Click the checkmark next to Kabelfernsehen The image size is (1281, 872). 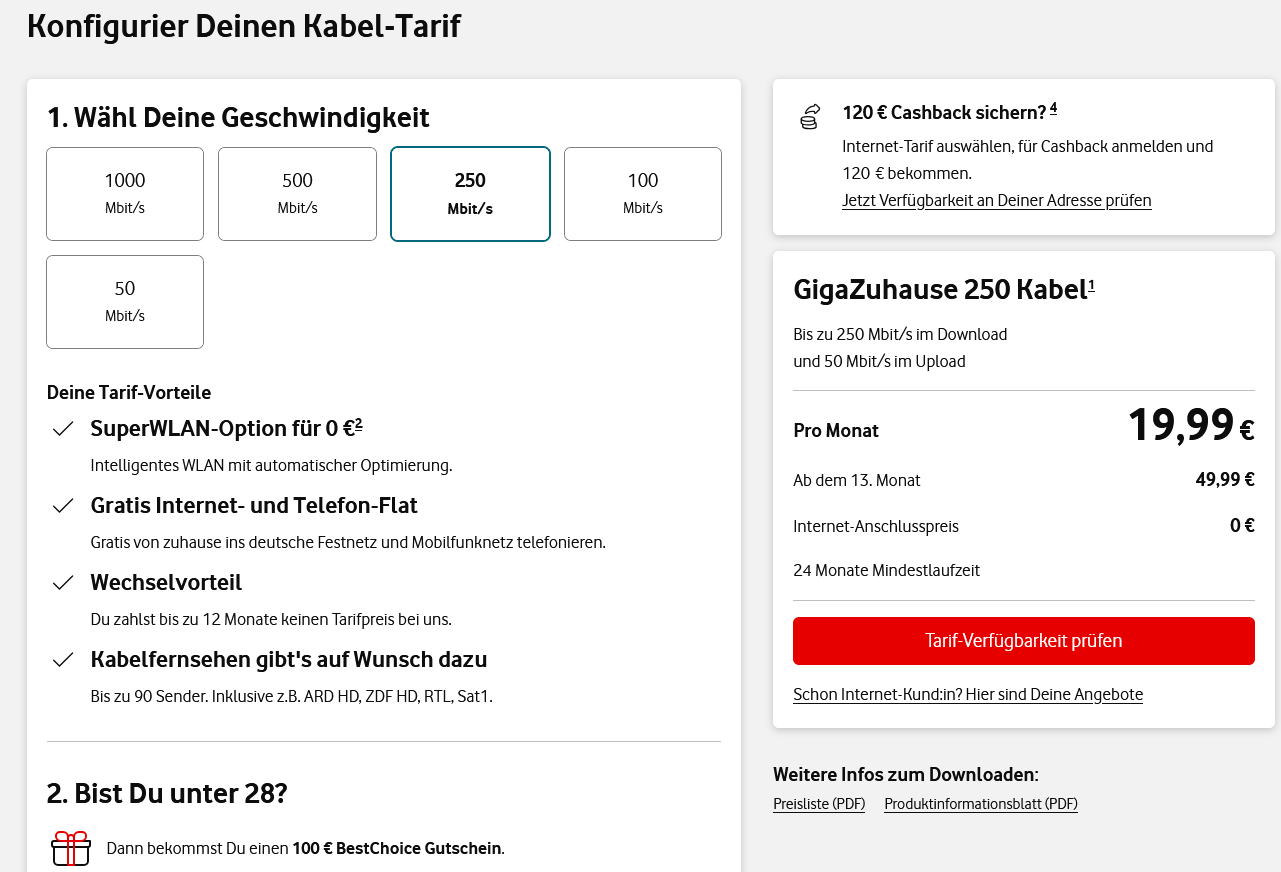click(63, 660)
